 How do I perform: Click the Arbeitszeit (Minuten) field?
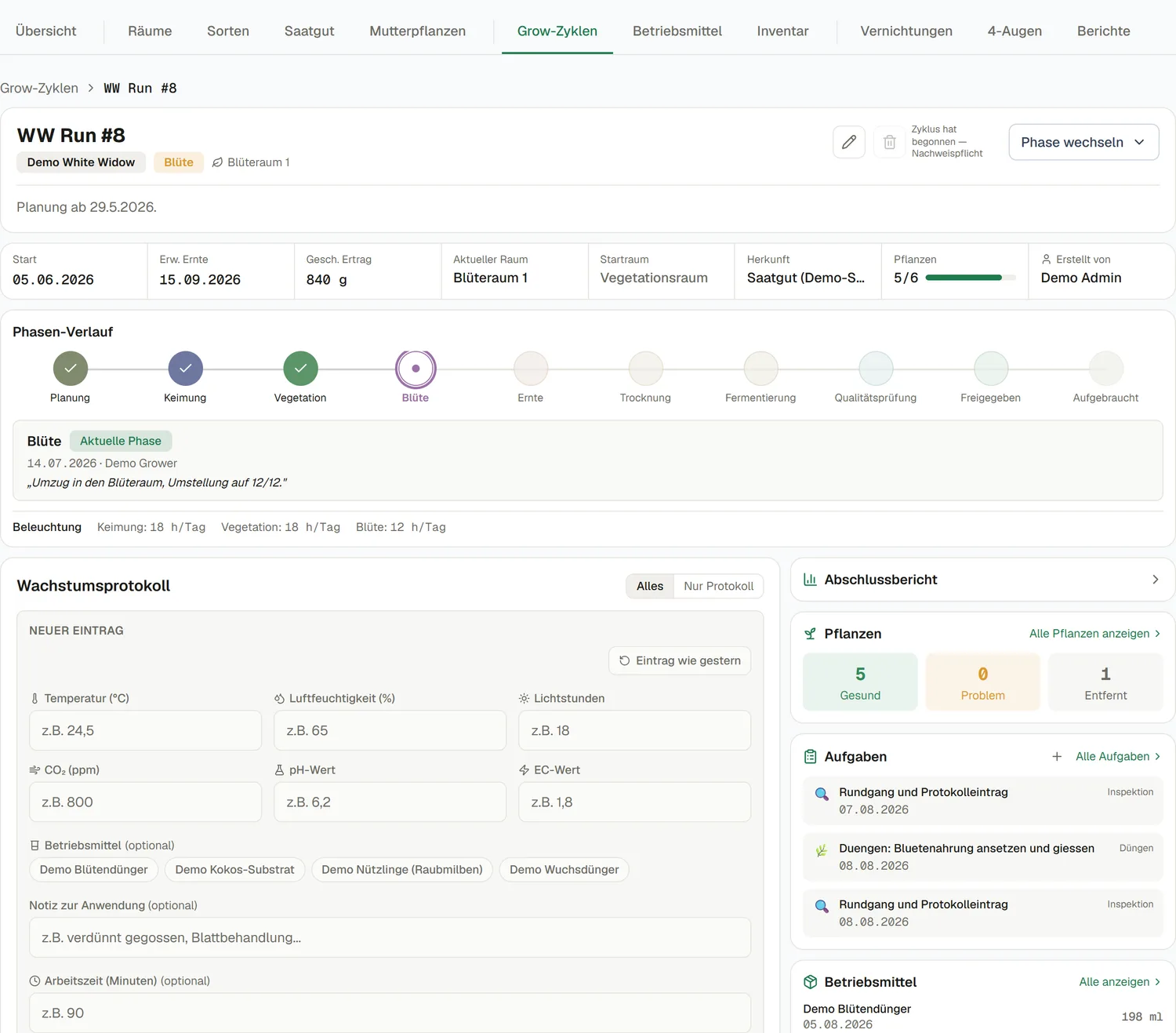pyautogui.click(x=390, y=1013)
